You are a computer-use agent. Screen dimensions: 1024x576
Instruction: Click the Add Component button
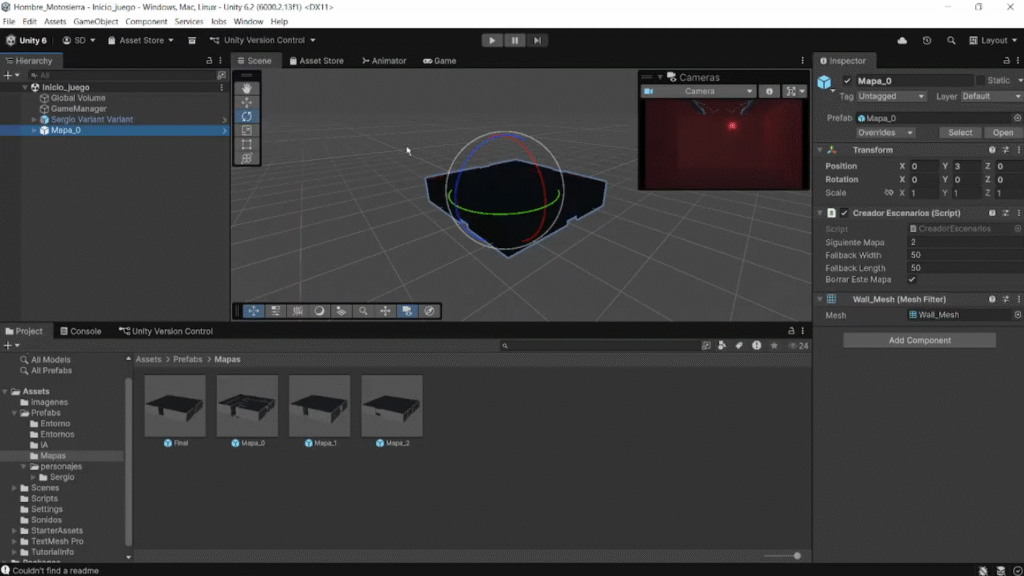click(x=919, y=340)
